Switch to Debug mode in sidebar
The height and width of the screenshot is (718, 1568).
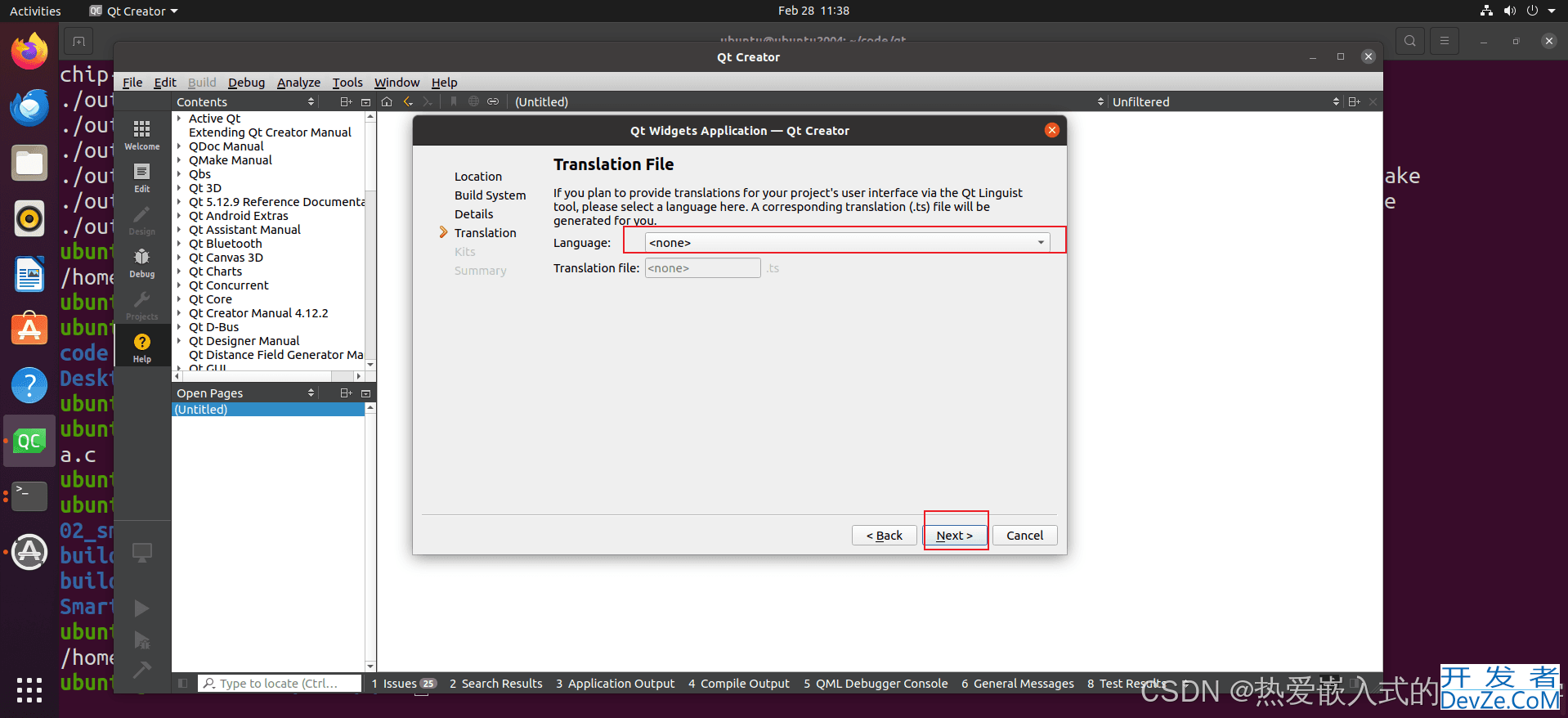pyautogui.click(x=142, y=263)
